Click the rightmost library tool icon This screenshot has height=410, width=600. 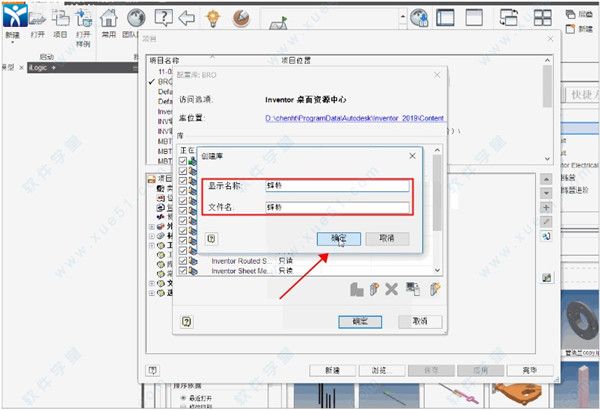[435, 289]
